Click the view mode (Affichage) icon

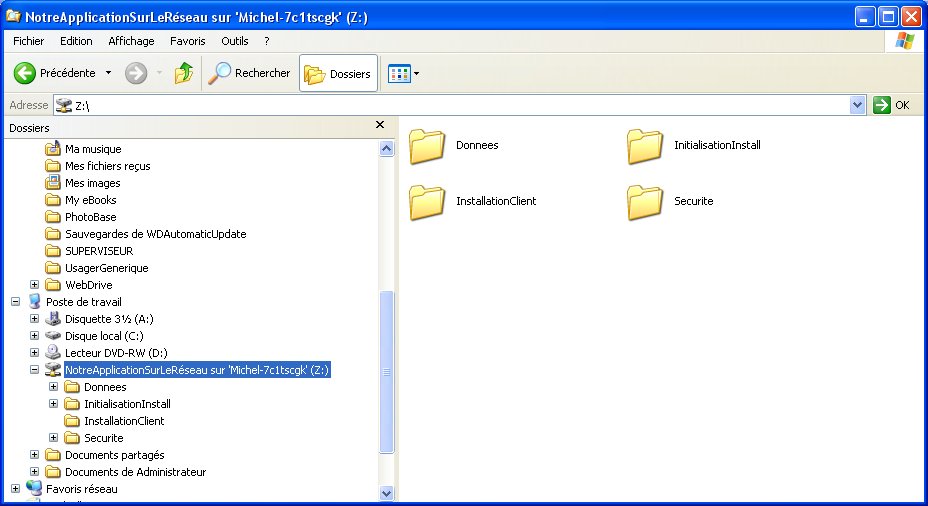click(x=399, y=74)
